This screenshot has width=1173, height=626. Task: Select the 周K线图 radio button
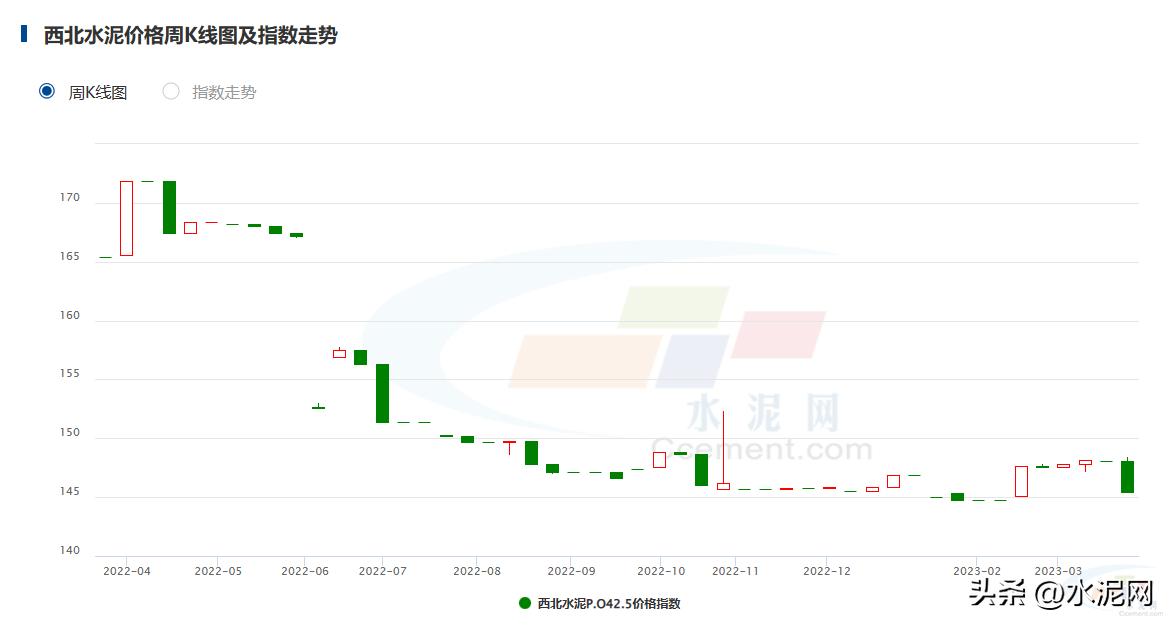click(x=46, y=91)
